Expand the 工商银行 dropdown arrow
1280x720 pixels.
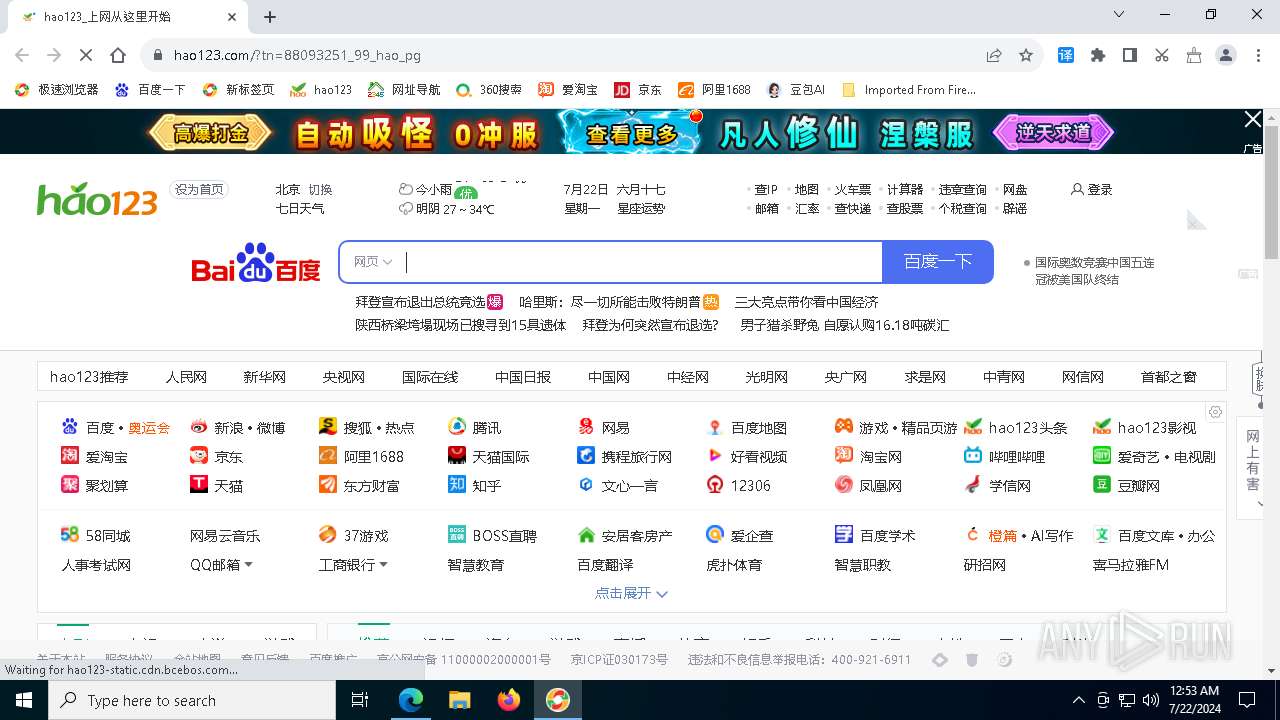click(x=383, y=565)
